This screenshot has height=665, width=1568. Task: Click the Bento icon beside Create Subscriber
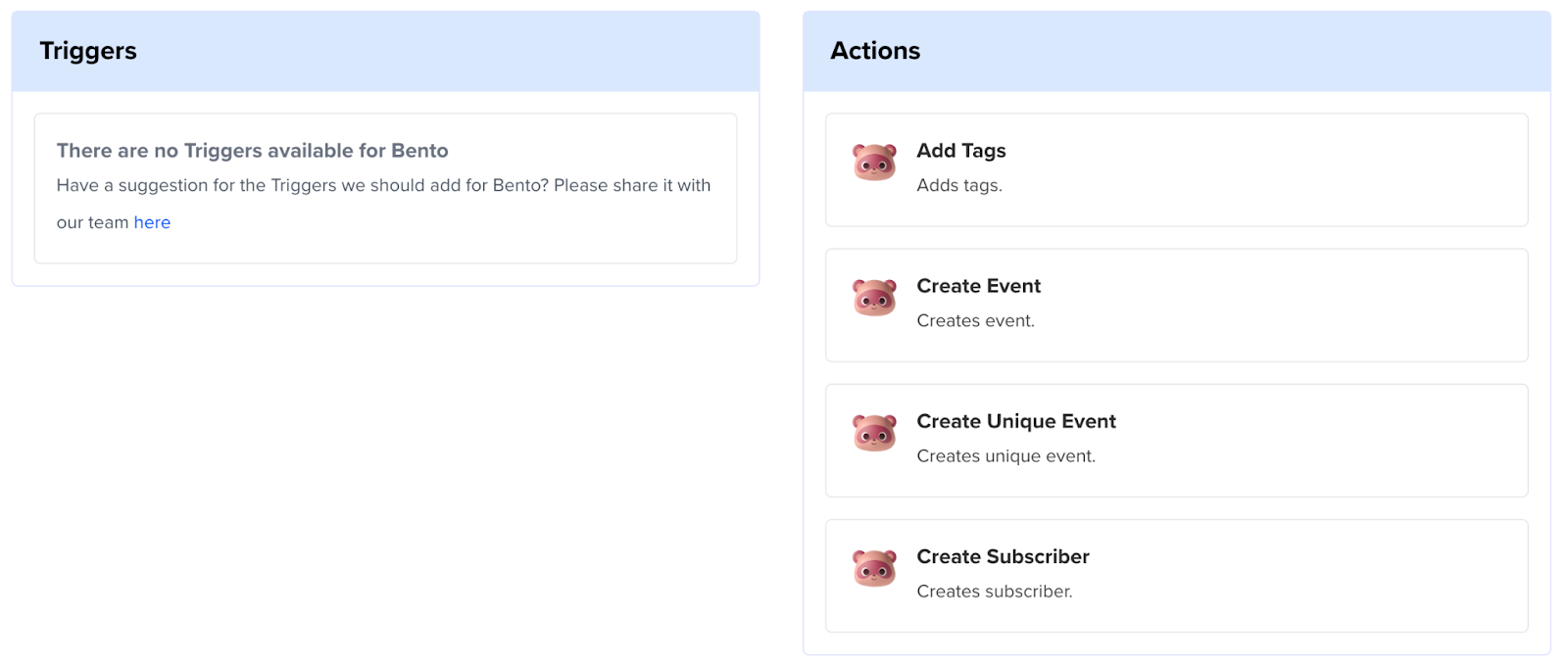pyautogui.click(x=874, y=568)
